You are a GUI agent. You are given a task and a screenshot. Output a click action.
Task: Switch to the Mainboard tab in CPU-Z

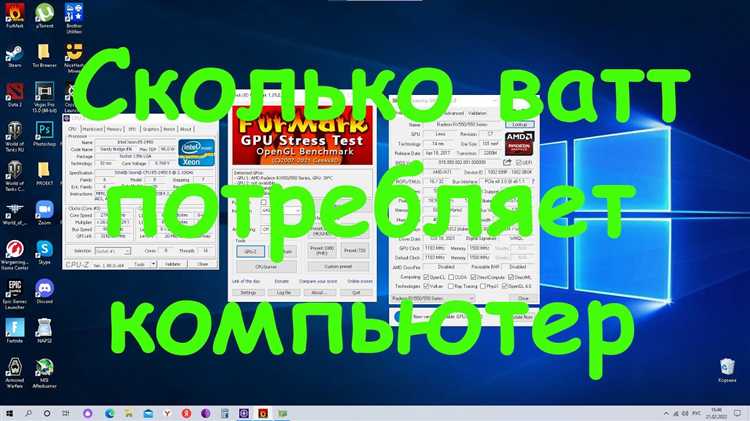[92, 129]
